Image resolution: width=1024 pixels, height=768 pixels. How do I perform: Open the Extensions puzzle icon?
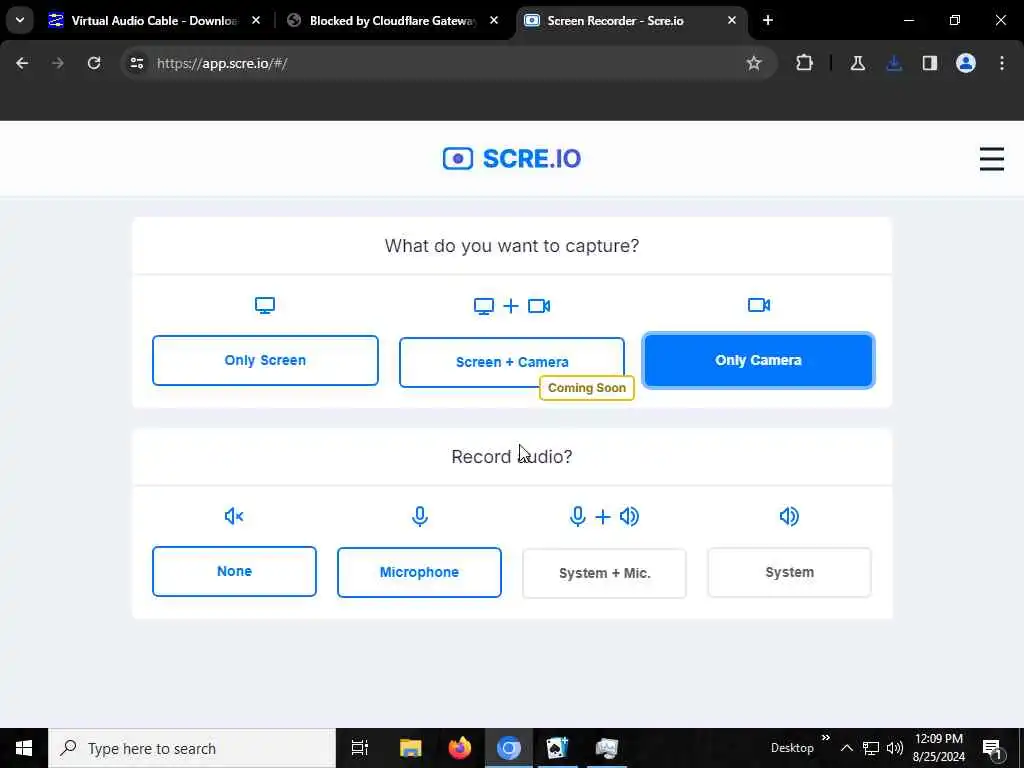805,63
